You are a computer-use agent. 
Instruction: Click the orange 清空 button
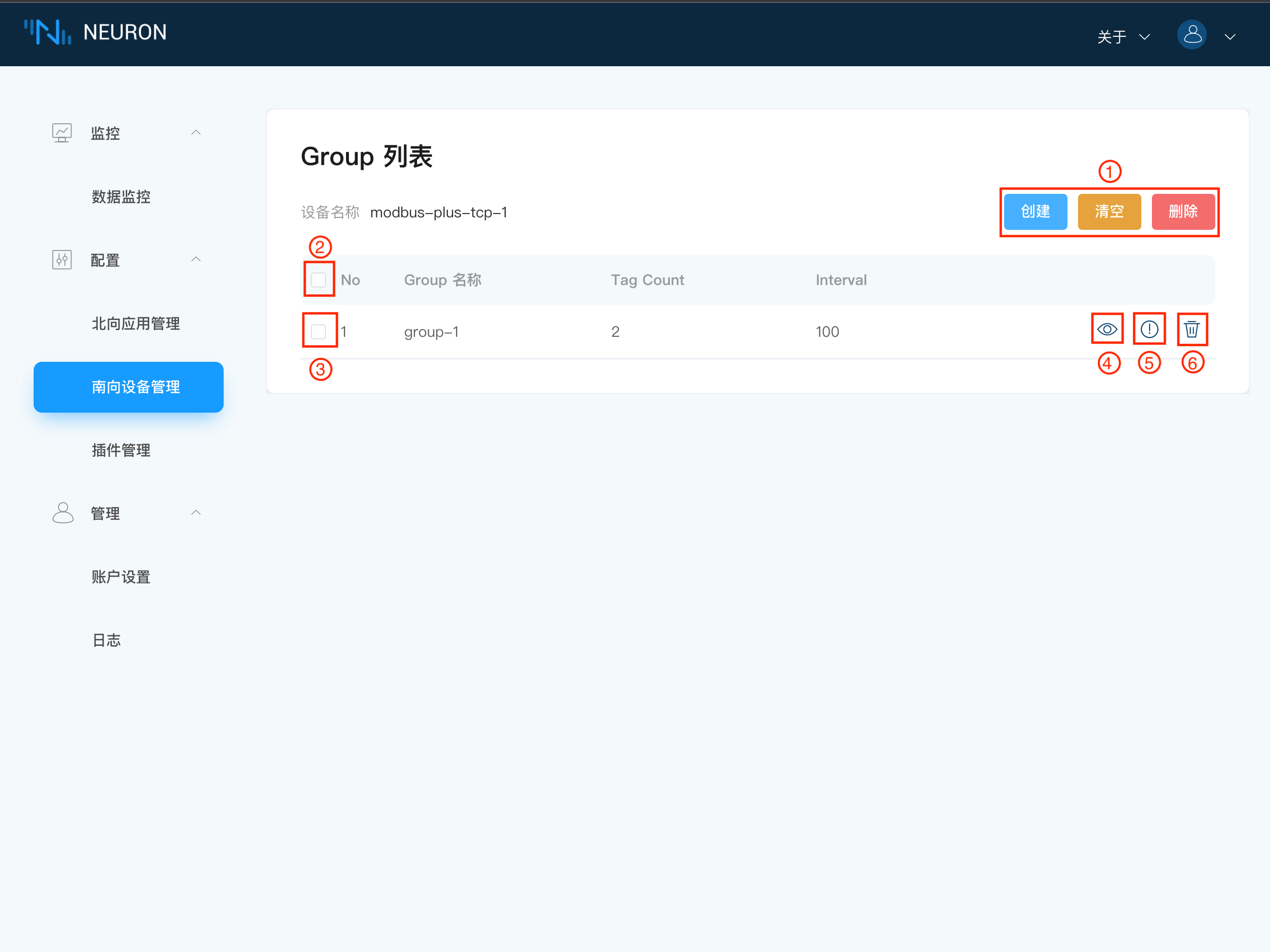tap(1109, 211)
